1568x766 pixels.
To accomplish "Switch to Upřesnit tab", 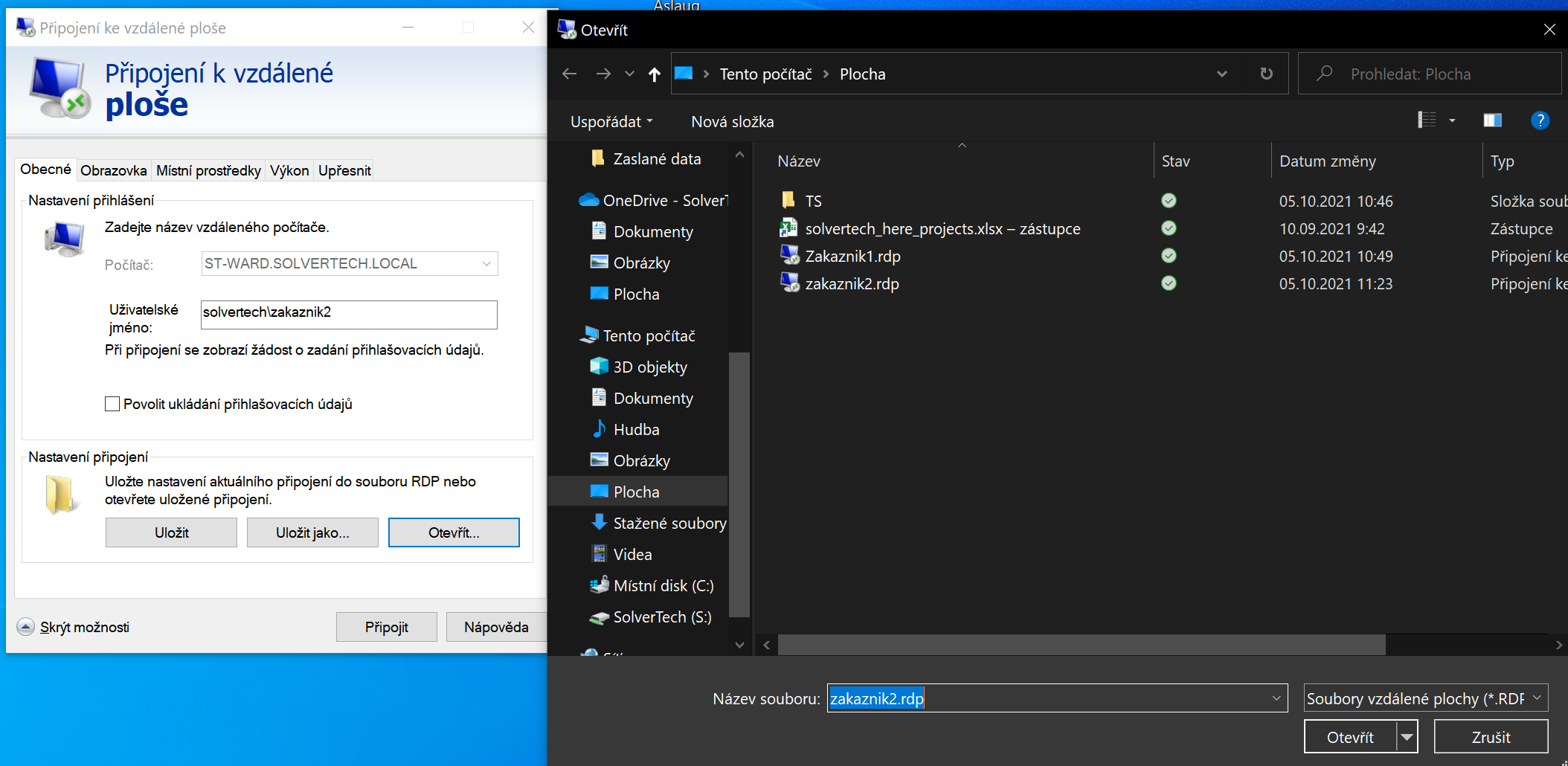I will (x=344, y=170).
